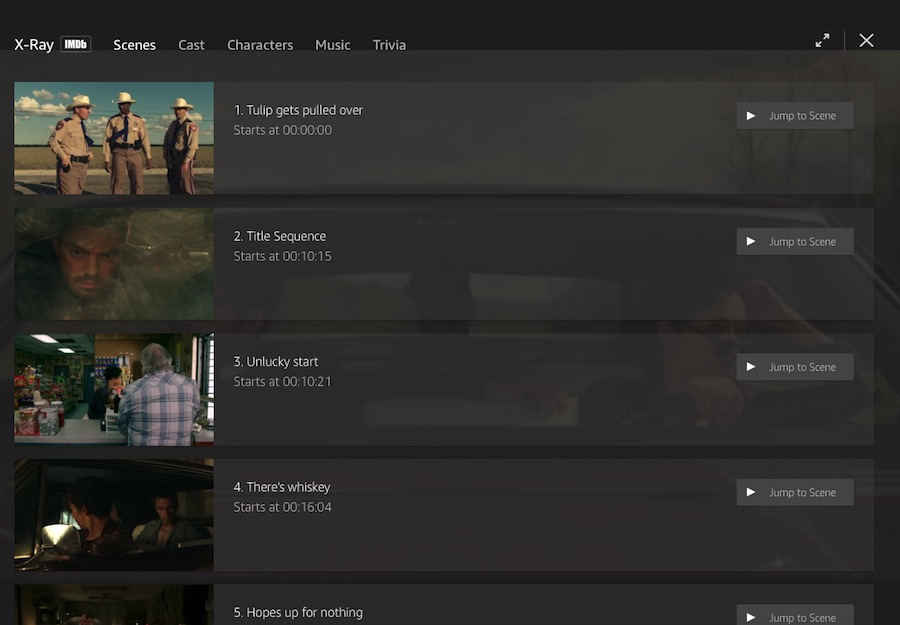Click title '5. Hopes up for nothing'
This screenshot has height=625, width=900.
click(298, 612)
